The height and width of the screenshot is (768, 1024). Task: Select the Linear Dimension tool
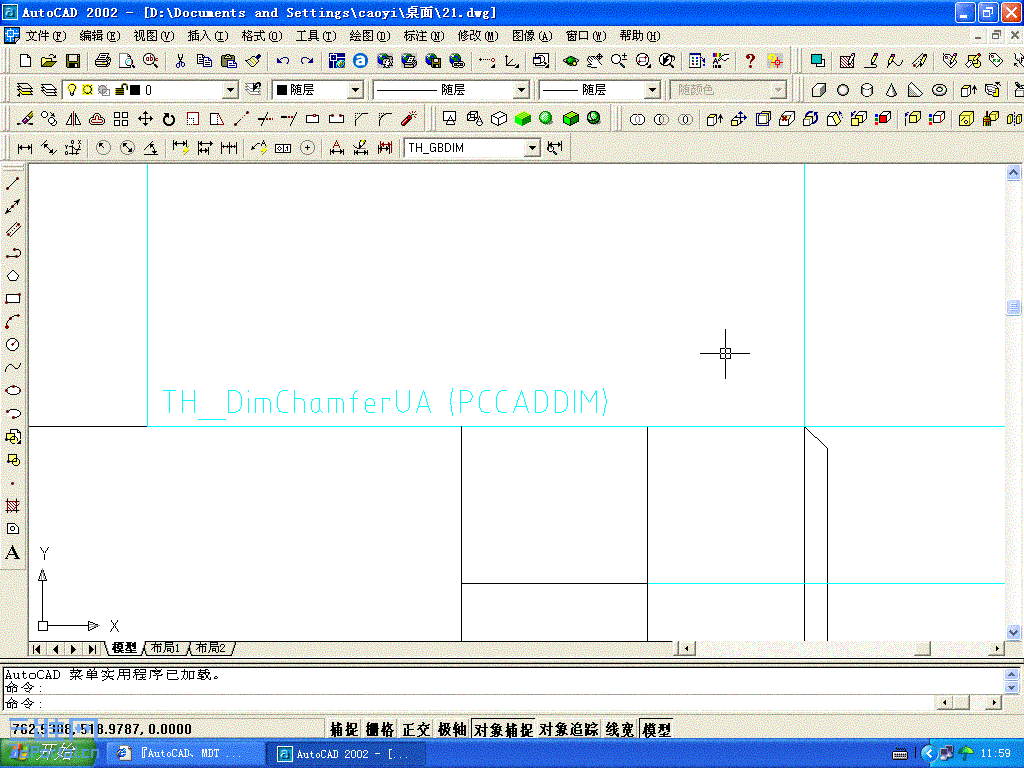(x=25, y=148)
